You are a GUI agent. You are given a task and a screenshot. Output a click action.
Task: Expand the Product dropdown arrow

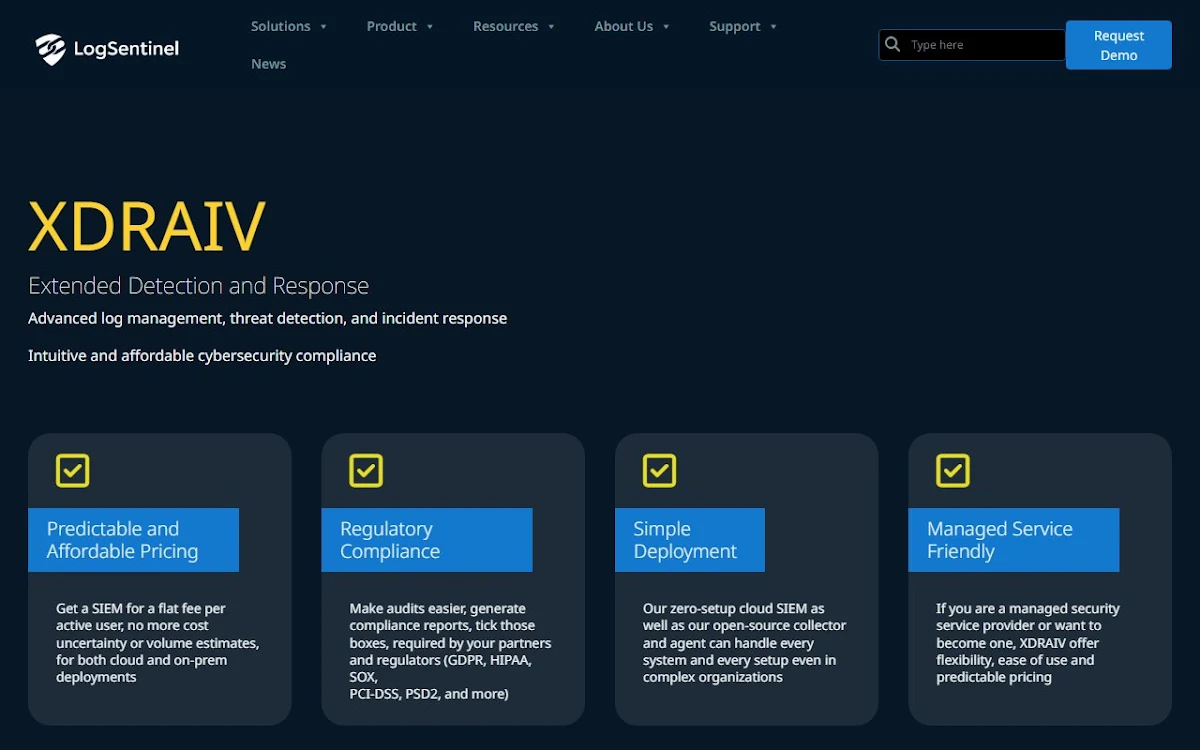pos(430,27)
